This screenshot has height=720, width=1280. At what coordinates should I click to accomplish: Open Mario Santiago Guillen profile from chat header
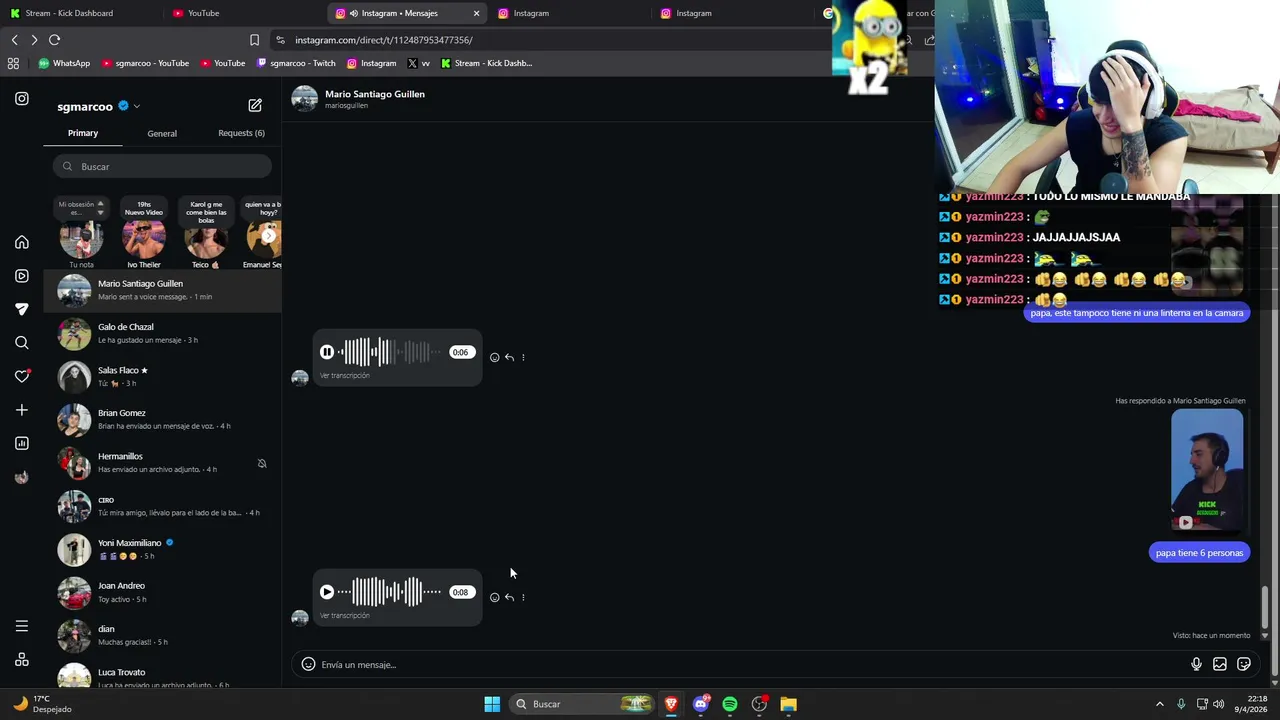[x=374, y=94]
